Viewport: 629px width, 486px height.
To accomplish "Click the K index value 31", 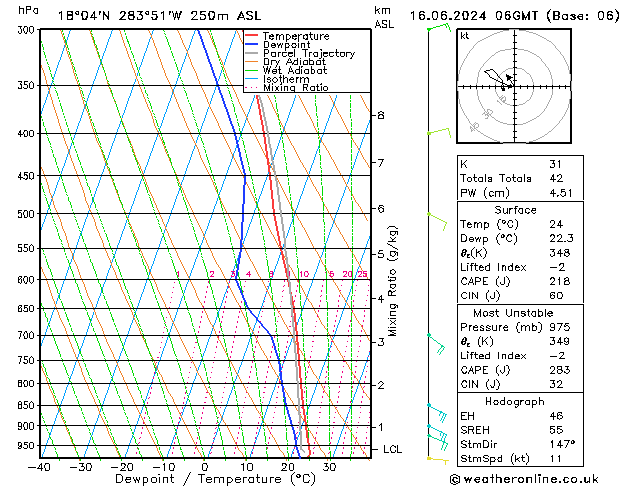I will [x=555, y=164].
